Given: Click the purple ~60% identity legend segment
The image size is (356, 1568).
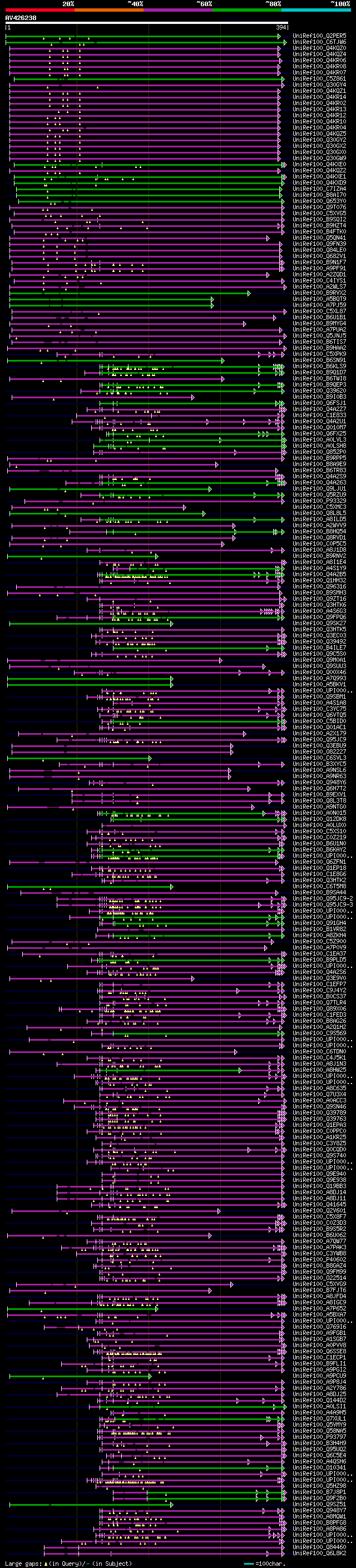Looking at the screenshot, I should coord(177,10).
